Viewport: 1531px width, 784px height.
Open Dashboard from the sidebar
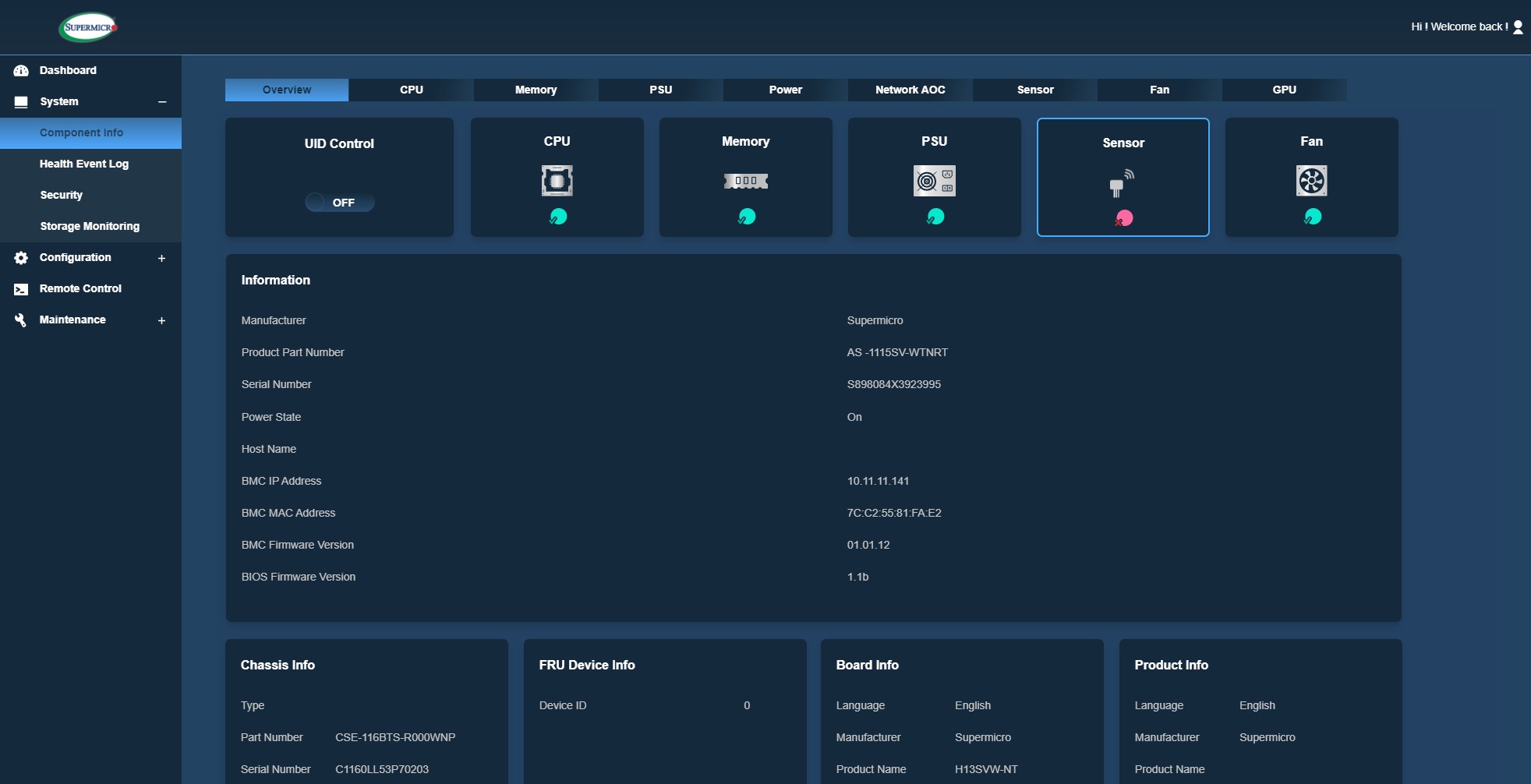[90, 70]
